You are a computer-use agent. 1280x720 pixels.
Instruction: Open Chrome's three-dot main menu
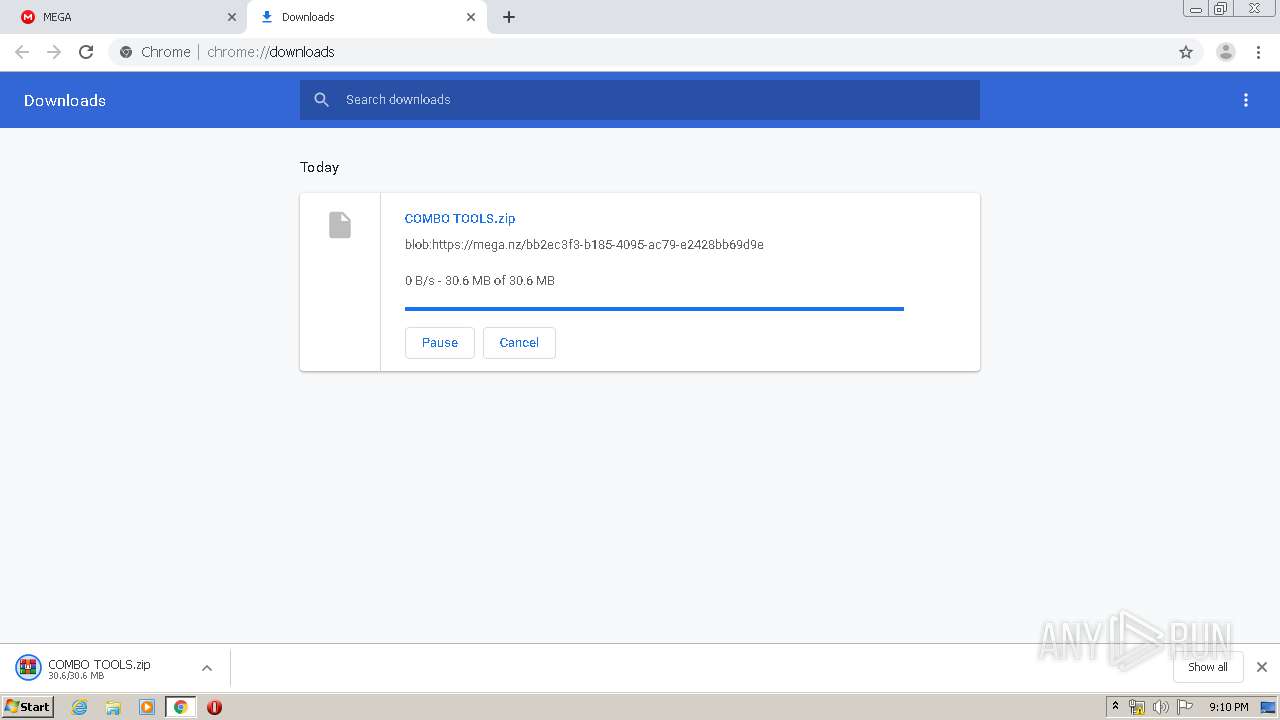pyautogui.click(x=1259, y=52)
